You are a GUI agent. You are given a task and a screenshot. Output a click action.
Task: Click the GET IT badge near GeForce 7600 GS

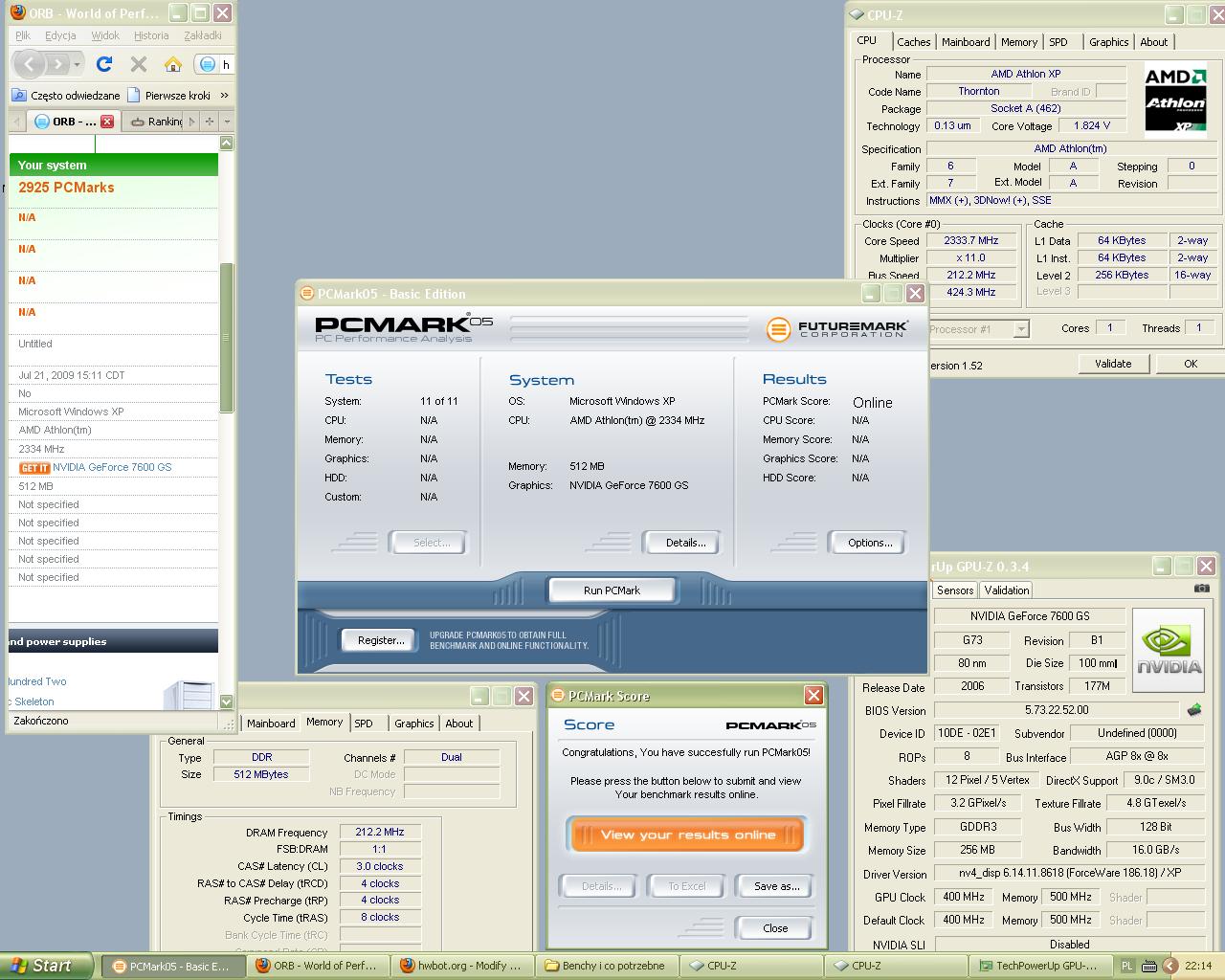click(x=34, y=468)
